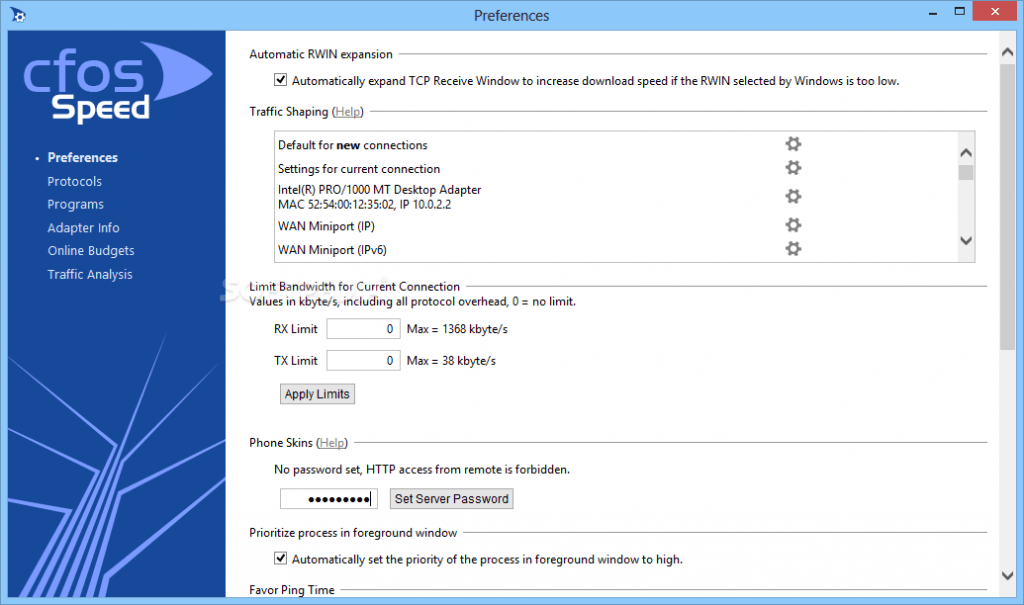Toggle automatic foreground process priority setting
The height and width of the screenshot is (605, 1024).
point(281,558)
